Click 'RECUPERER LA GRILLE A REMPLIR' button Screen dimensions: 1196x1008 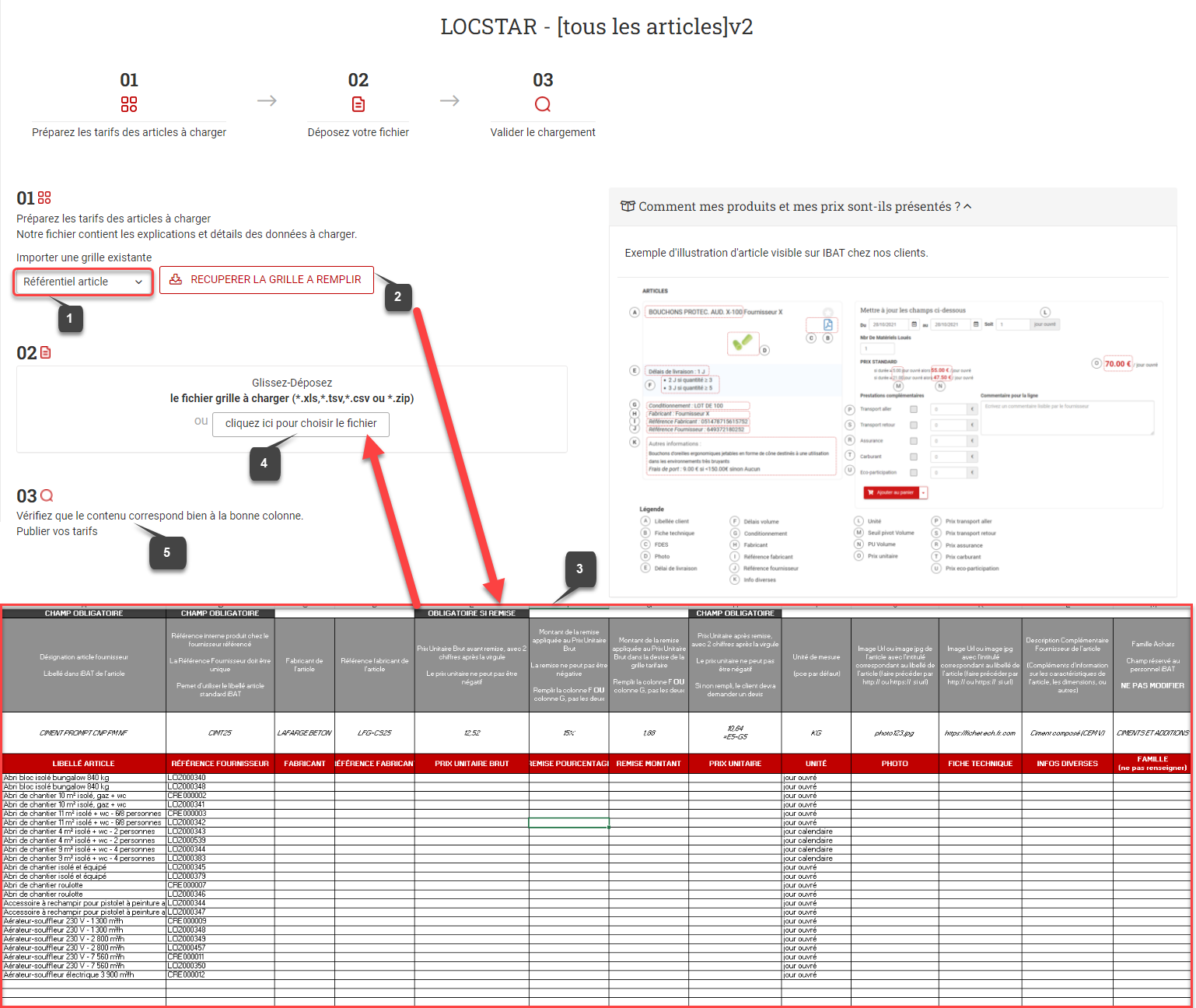[267, 280]
